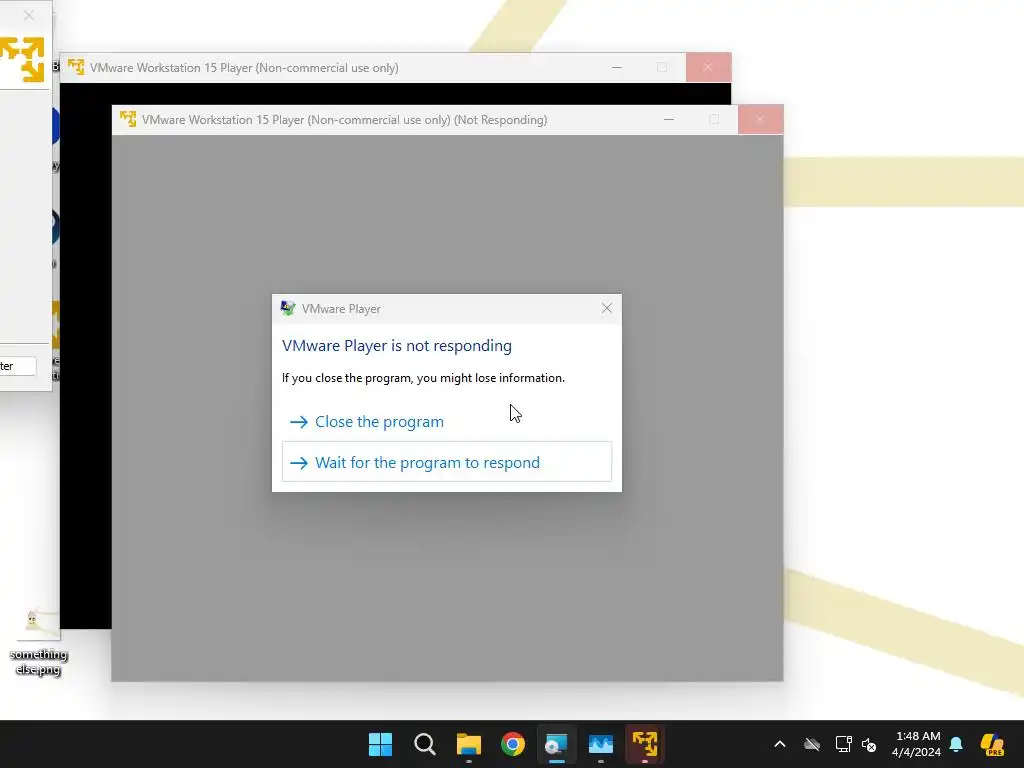
Task: Switch to VMware Player taskbar icon
Action: (645, 744)
